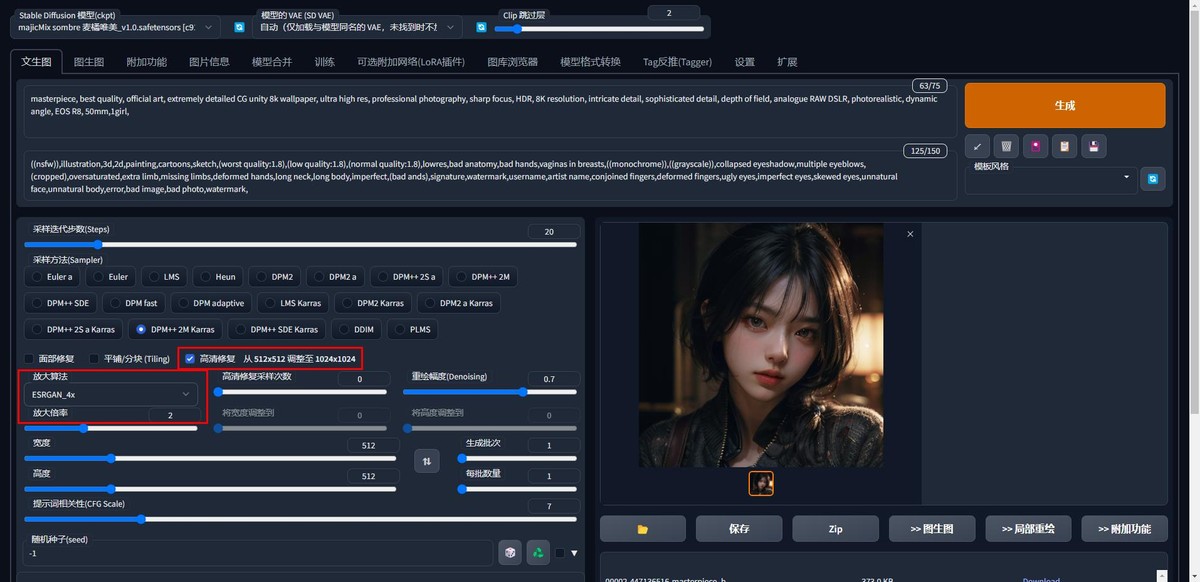Read generation parameters using the arrow icon
This screenshot has height=582, width=1200.
pos(977,146)
